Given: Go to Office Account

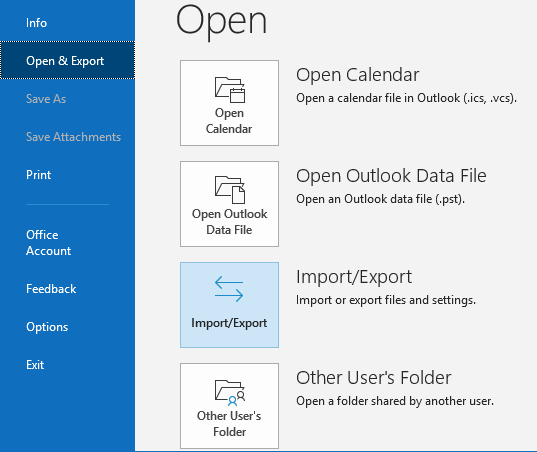Looking at the screenshot, I should 48,243.
